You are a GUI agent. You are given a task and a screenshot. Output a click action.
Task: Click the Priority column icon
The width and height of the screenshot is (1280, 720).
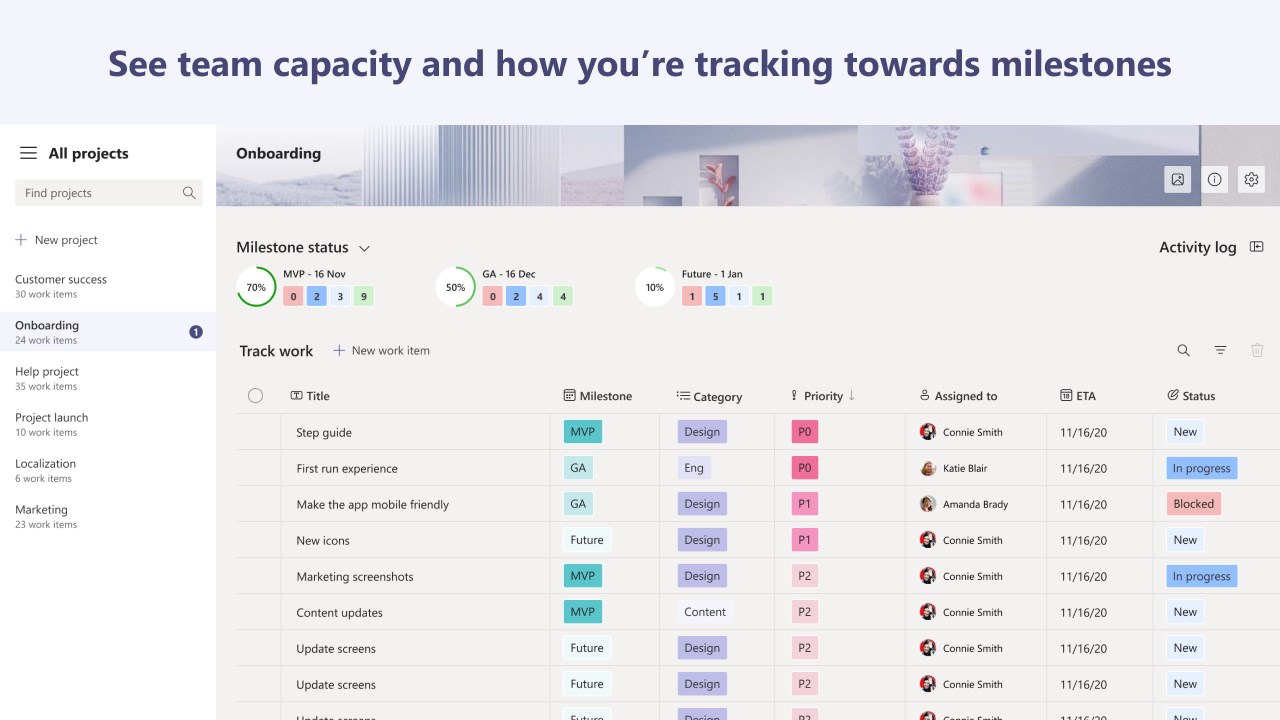pos(794,396)
